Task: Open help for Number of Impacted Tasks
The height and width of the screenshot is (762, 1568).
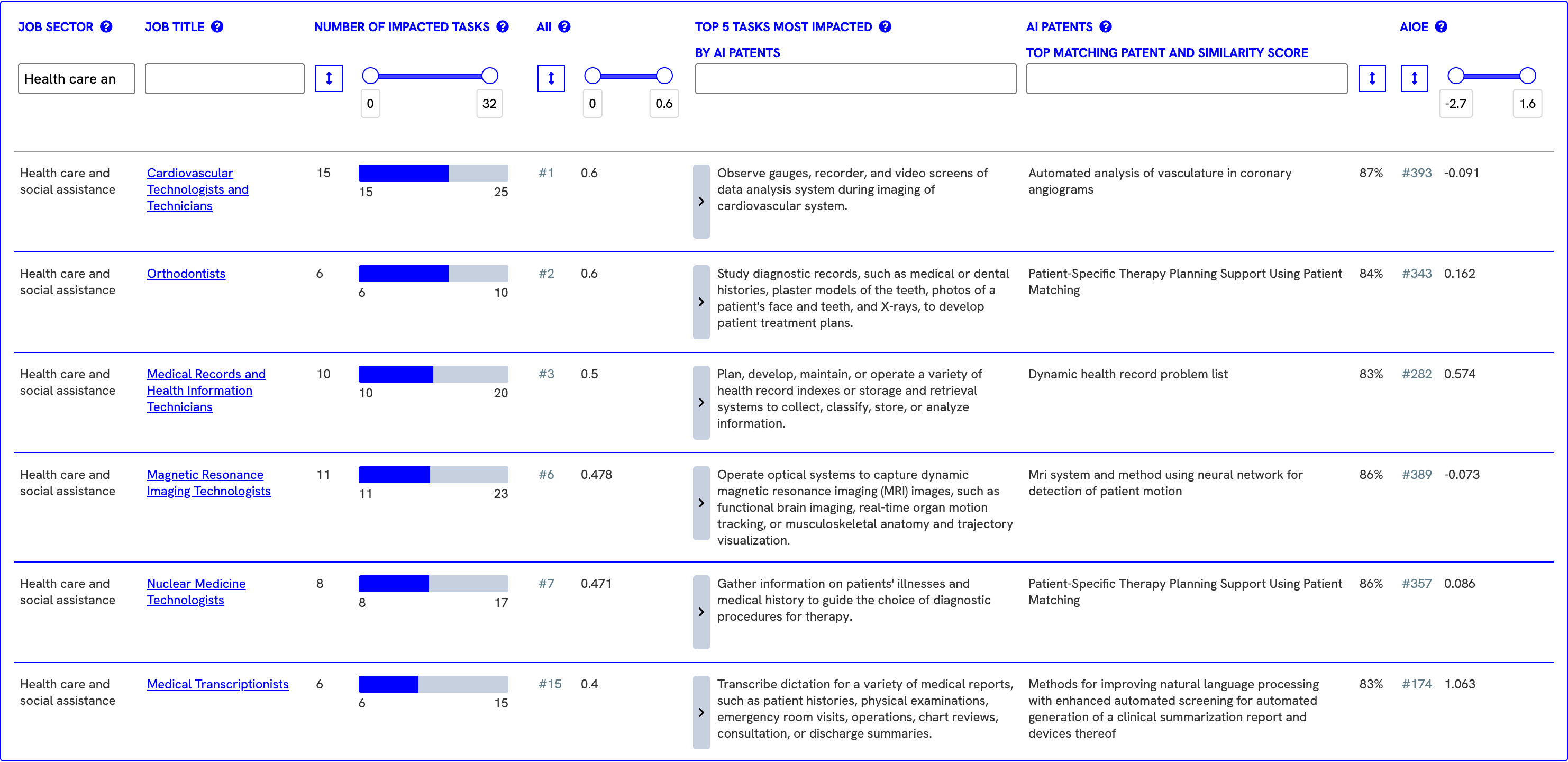Action: (502, 27)
